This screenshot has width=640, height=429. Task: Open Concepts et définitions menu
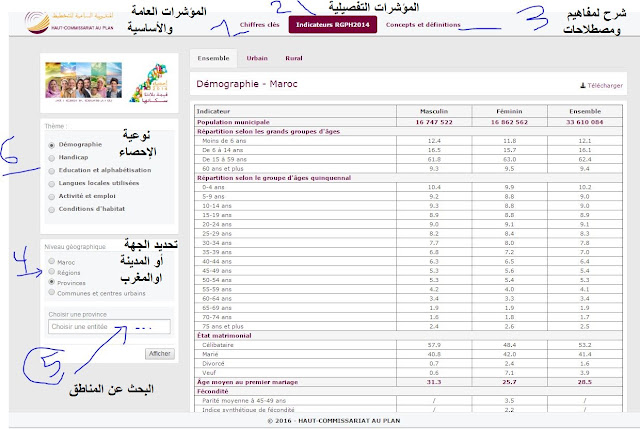tap(423, 24)
